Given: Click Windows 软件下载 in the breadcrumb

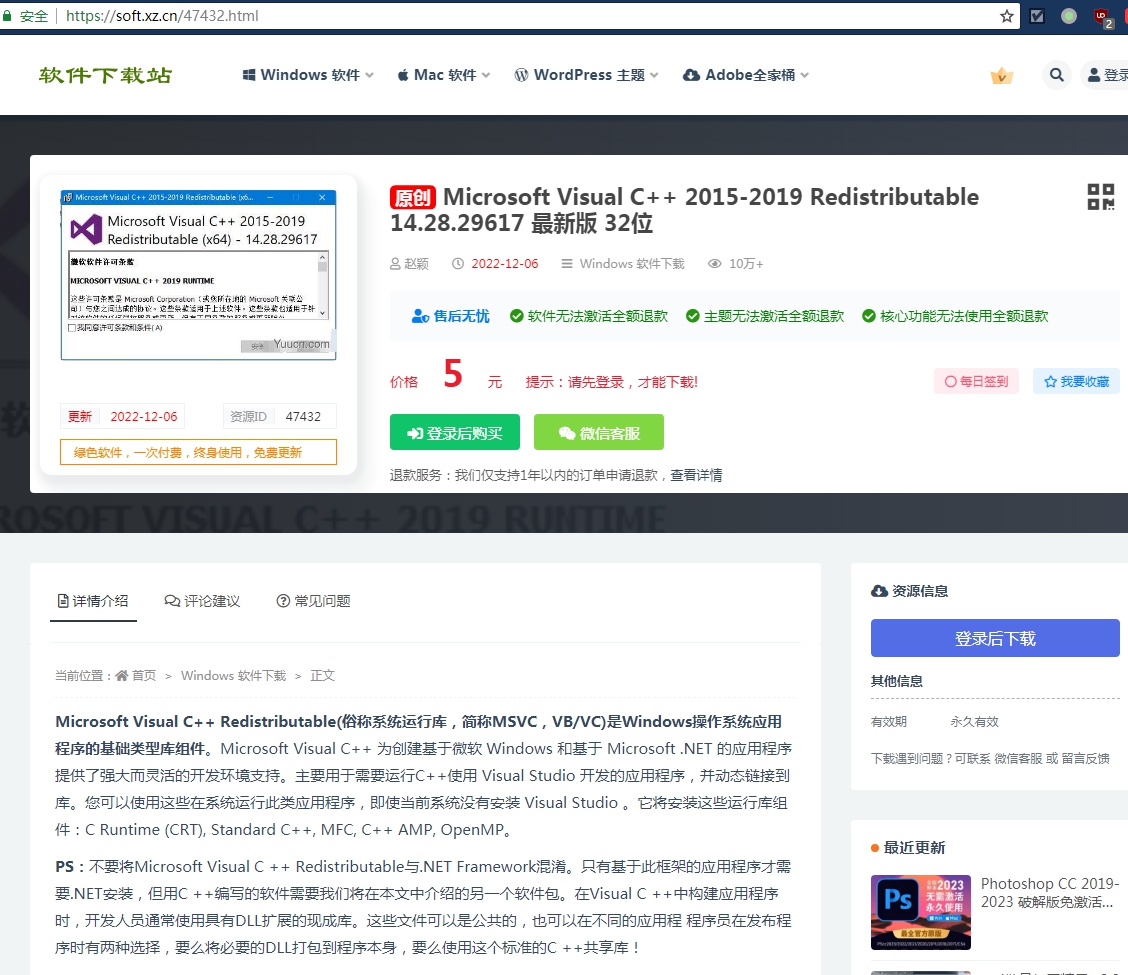Looking at the screenshot, I should [x=234, y=676].
